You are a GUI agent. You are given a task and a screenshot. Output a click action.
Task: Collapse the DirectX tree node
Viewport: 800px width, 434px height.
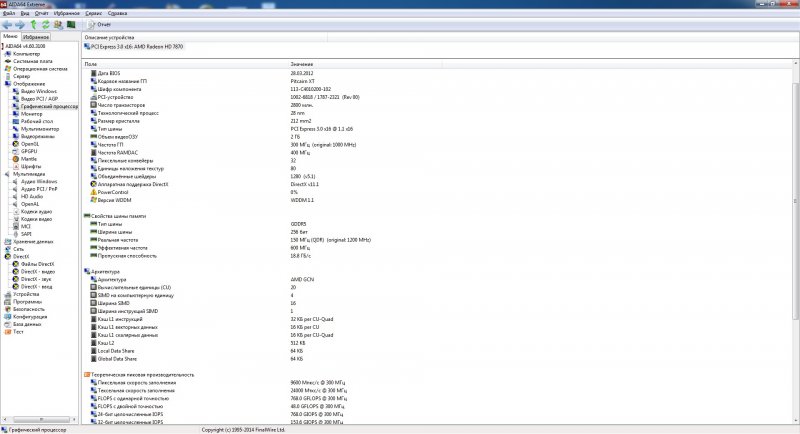[x=3, y=256]
